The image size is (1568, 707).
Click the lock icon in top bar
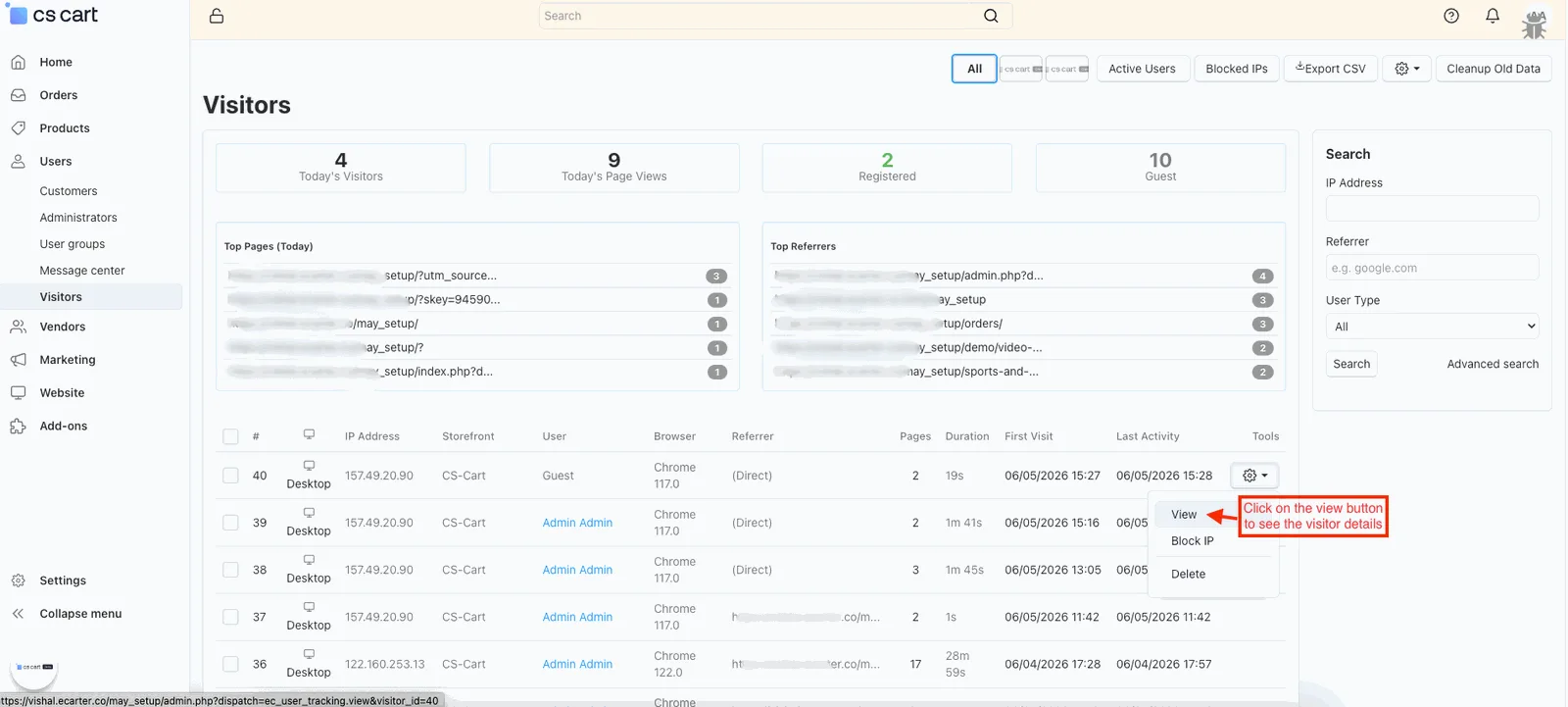(x=217, y=16)
